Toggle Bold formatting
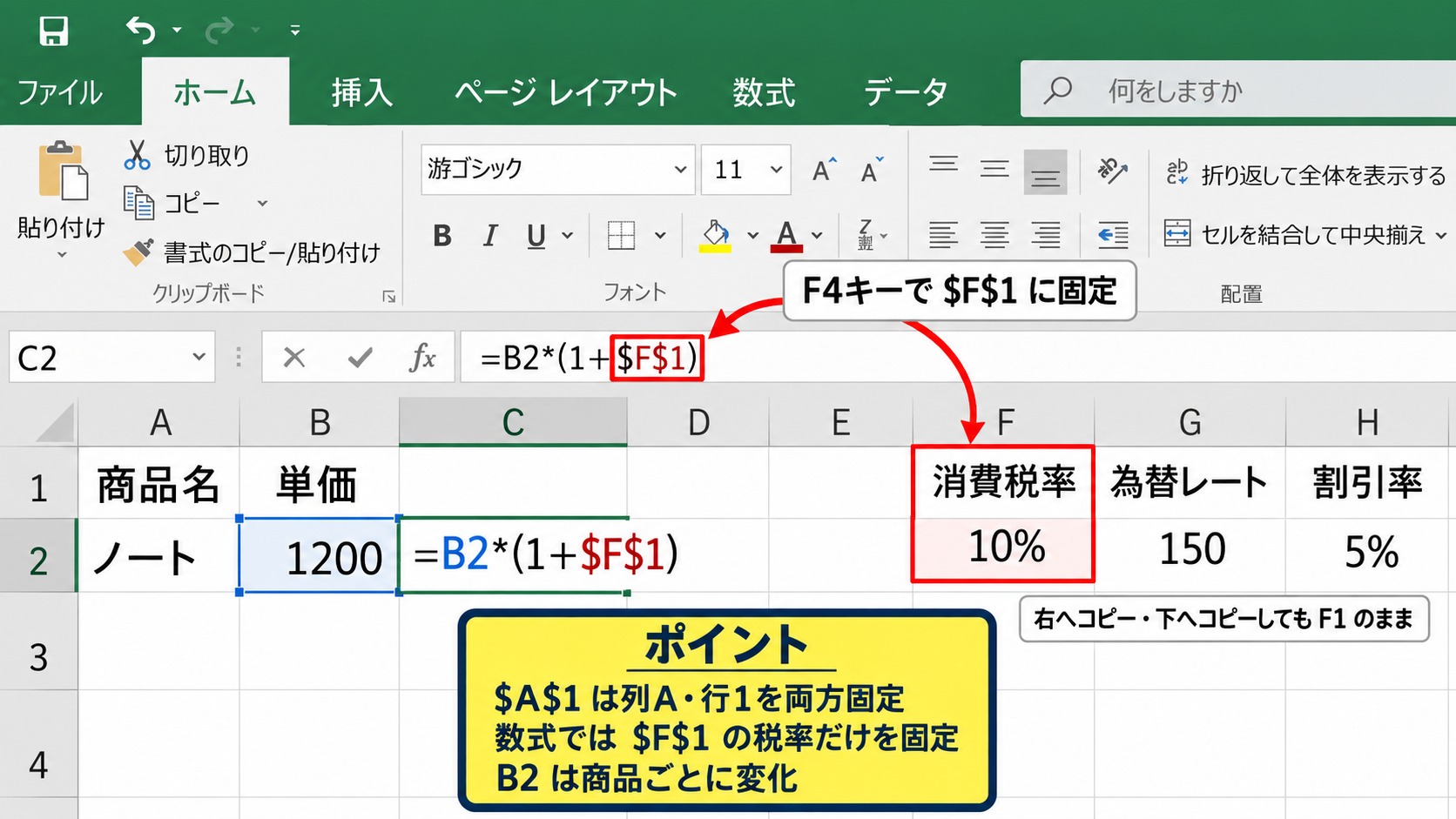 (442, 236)
